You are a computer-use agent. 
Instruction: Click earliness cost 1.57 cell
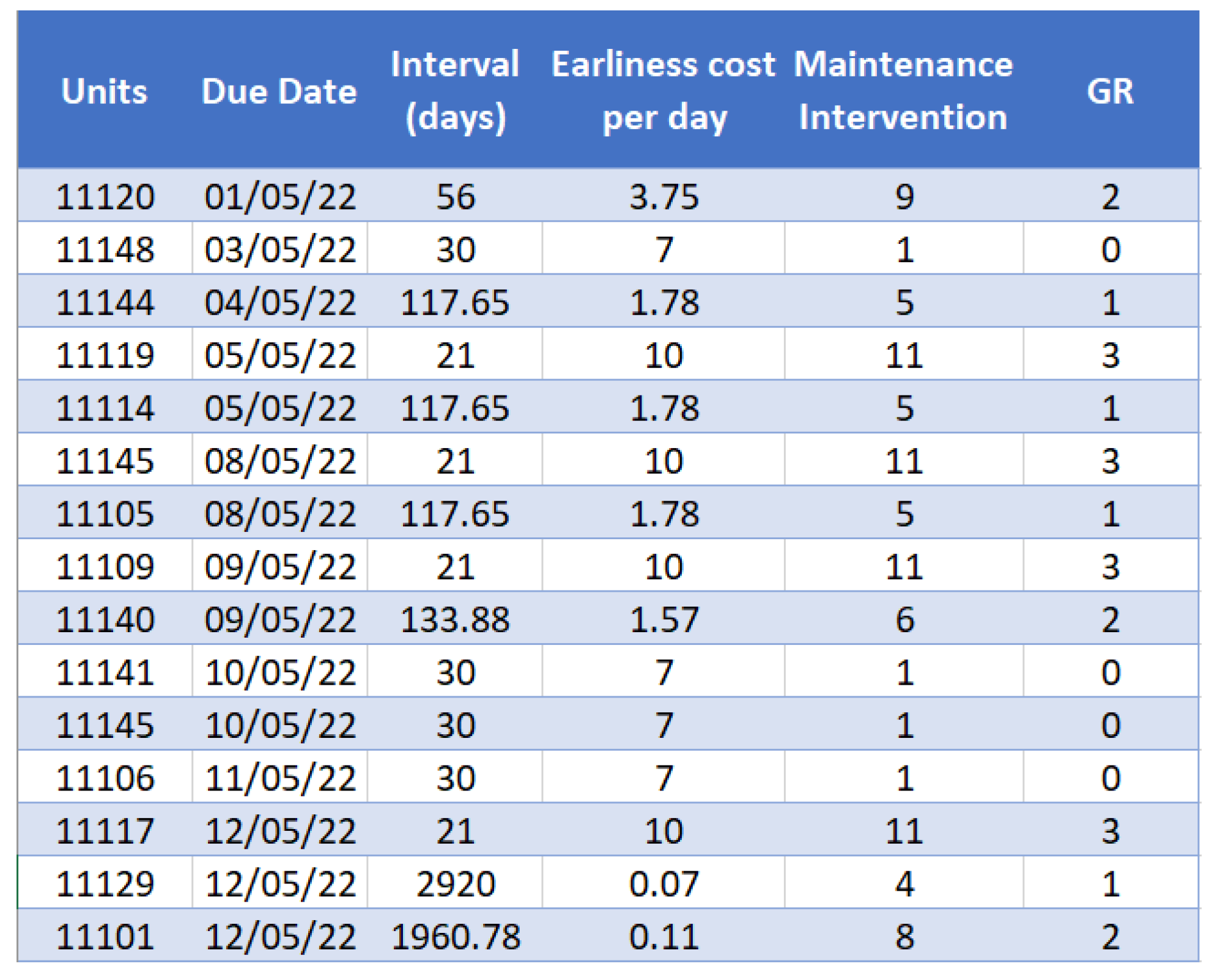click(664, 619)
